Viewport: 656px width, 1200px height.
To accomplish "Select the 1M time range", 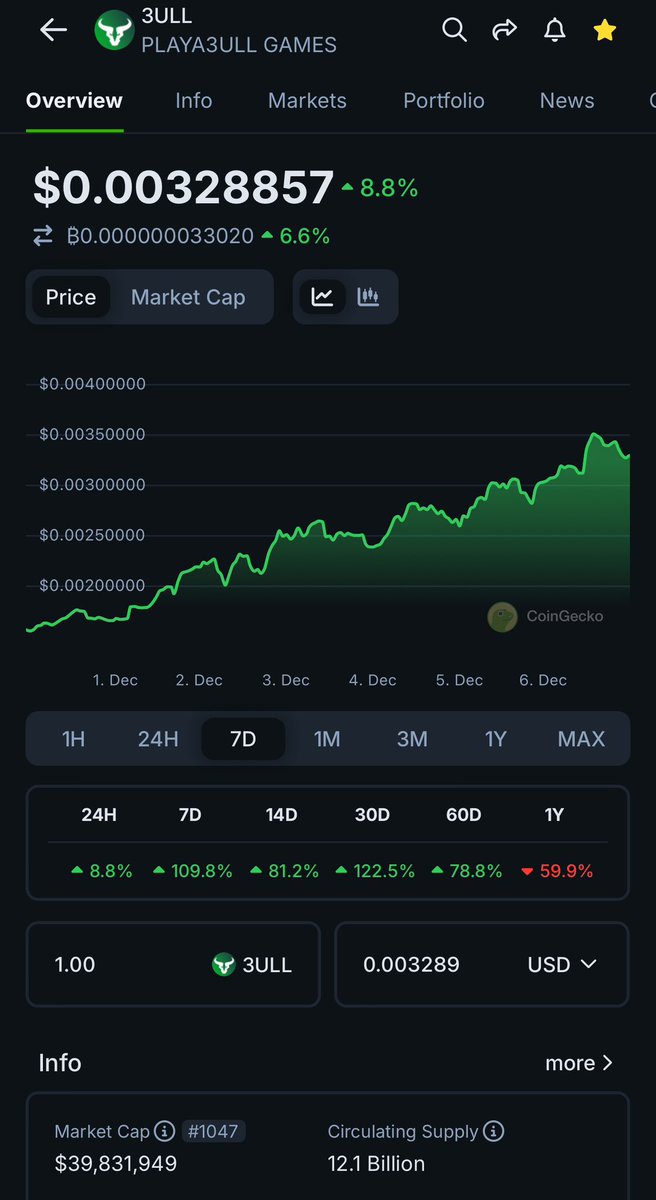I will click(x=327, y=739).
